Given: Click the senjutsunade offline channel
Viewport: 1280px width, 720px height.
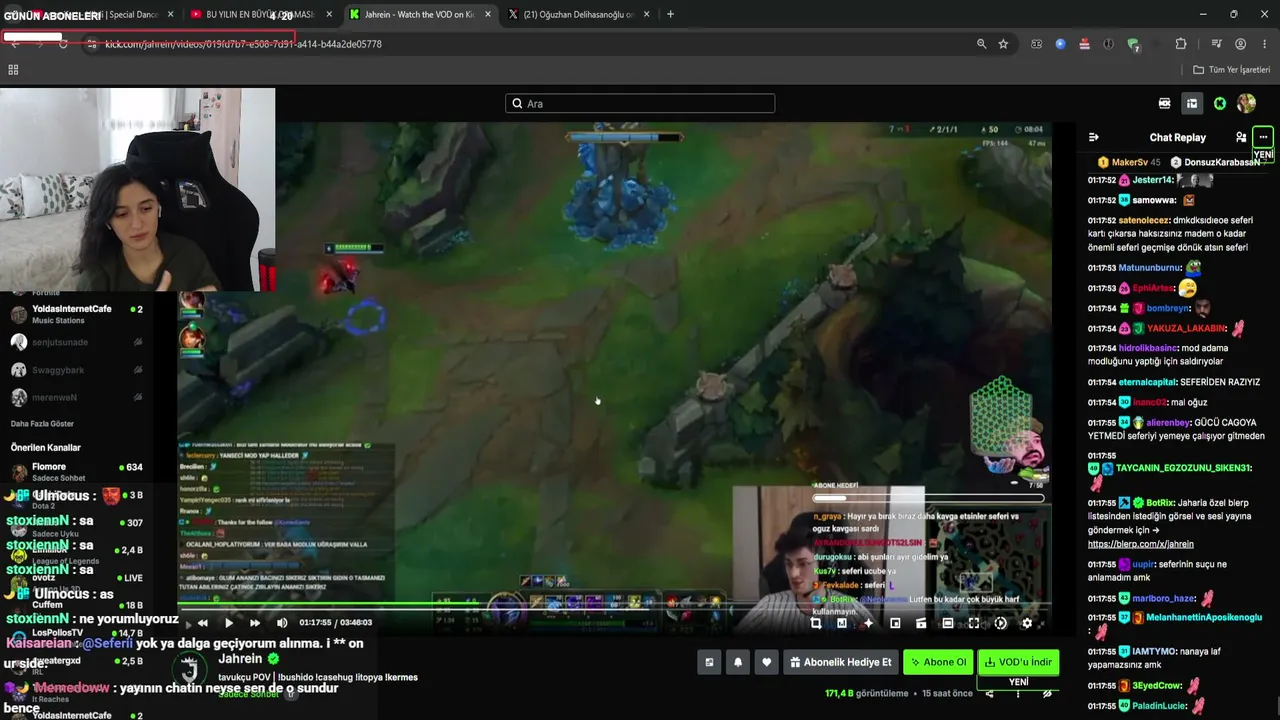Looking at the screenshot, I should tap(76, 342).
